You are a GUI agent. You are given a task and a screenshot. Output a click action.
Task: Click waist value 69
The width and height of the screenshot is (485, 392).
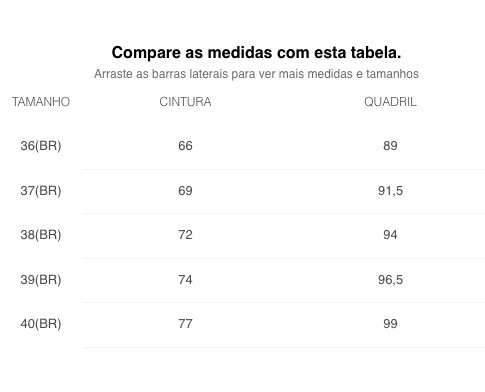click(x=185, y=191)
